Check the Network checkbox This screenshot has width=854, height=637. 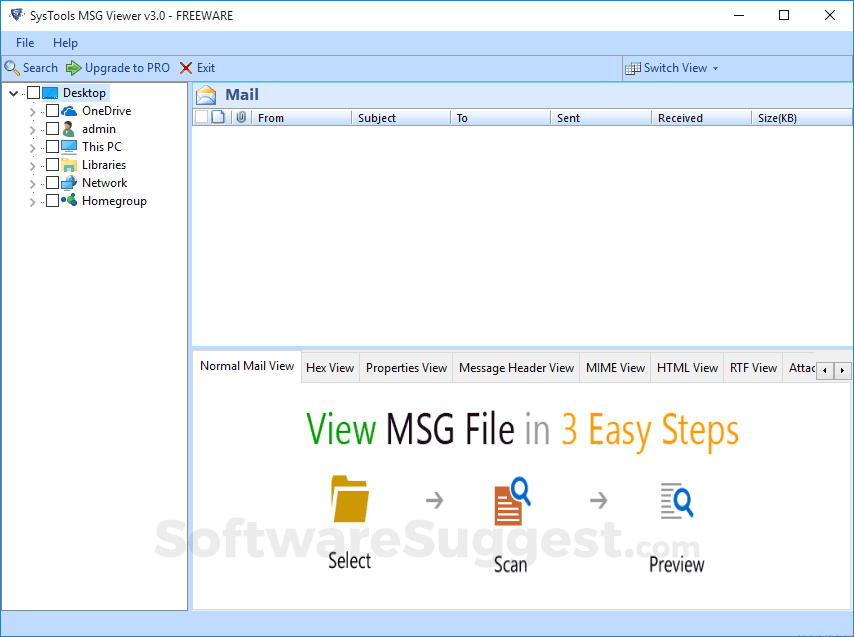coord(51,182)
